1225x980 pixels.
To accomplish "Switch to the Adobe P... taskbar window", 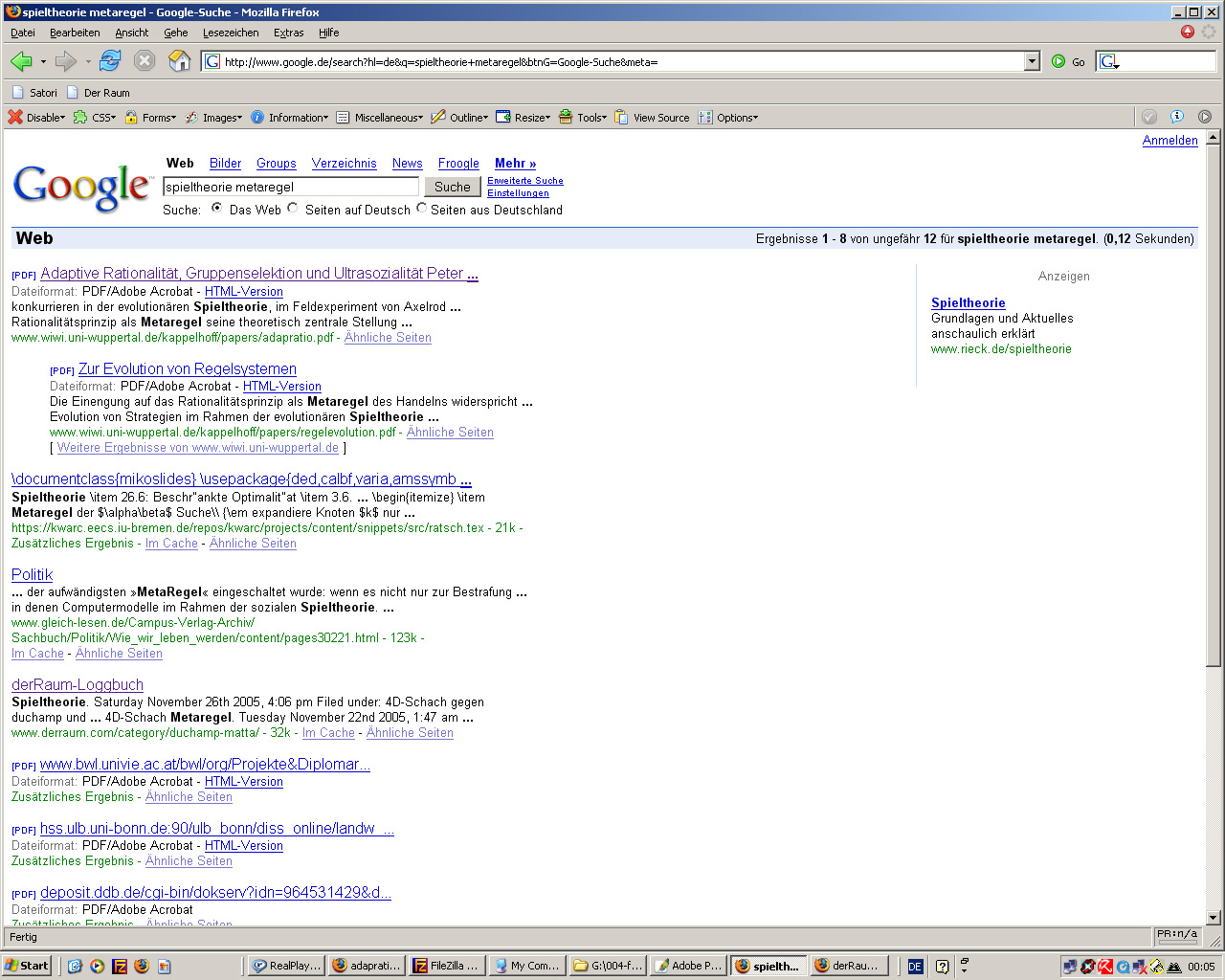I will [x=687, y=966].
